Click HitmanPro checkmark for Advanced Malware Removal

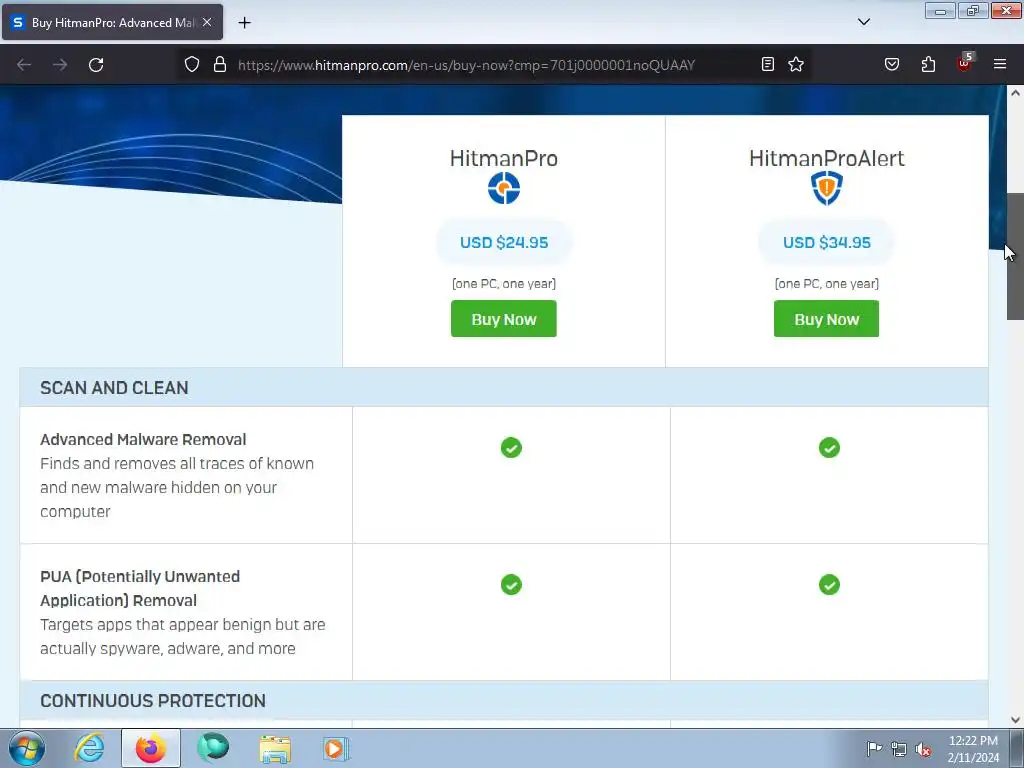click(x=511, y=448)
